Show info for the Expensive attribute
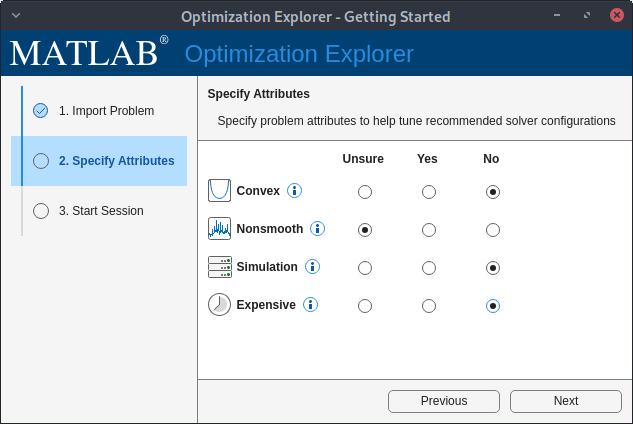Viewport: 633px width, 424px height. click(310, 304)
